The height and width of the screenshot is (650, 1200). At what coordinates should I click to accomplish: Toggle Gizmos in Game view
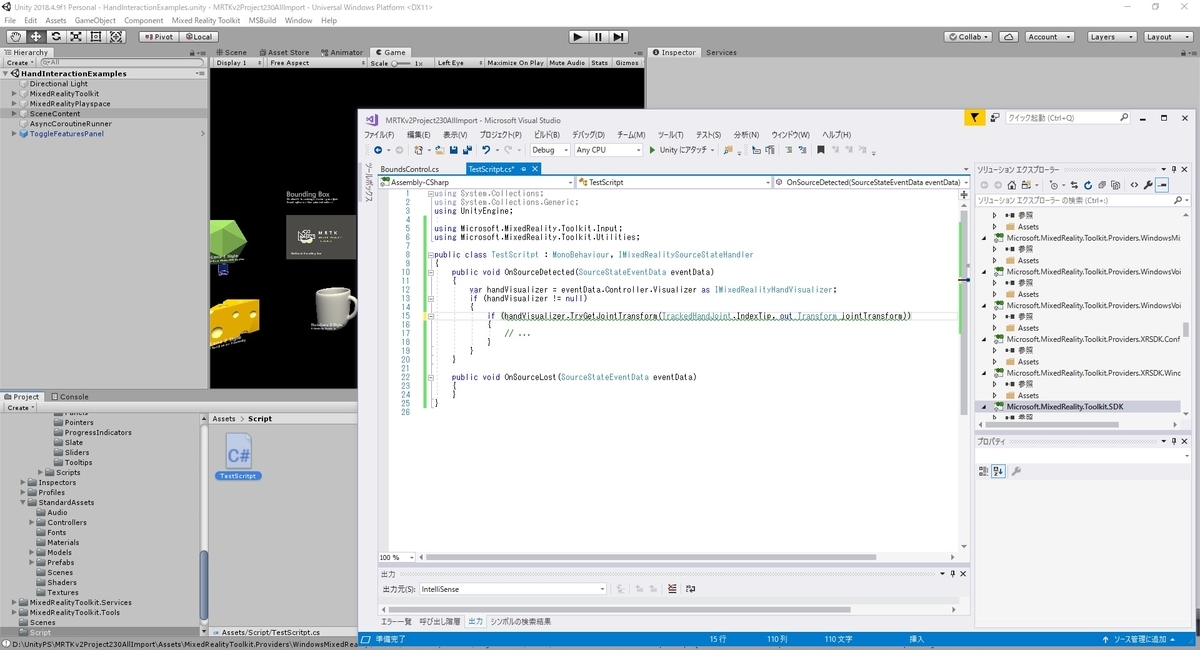tap(627, 63)
